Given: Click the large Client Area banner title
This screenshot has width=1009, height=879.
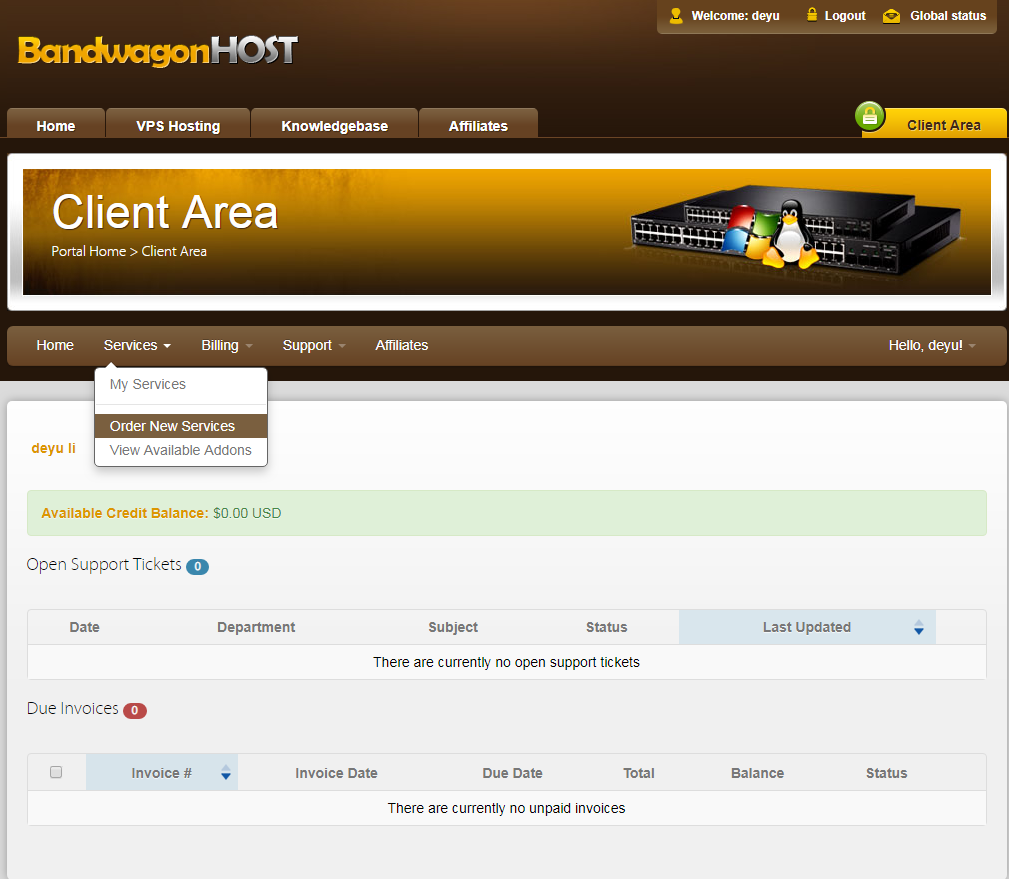Looking at the screenshot, I should point(165,212).
